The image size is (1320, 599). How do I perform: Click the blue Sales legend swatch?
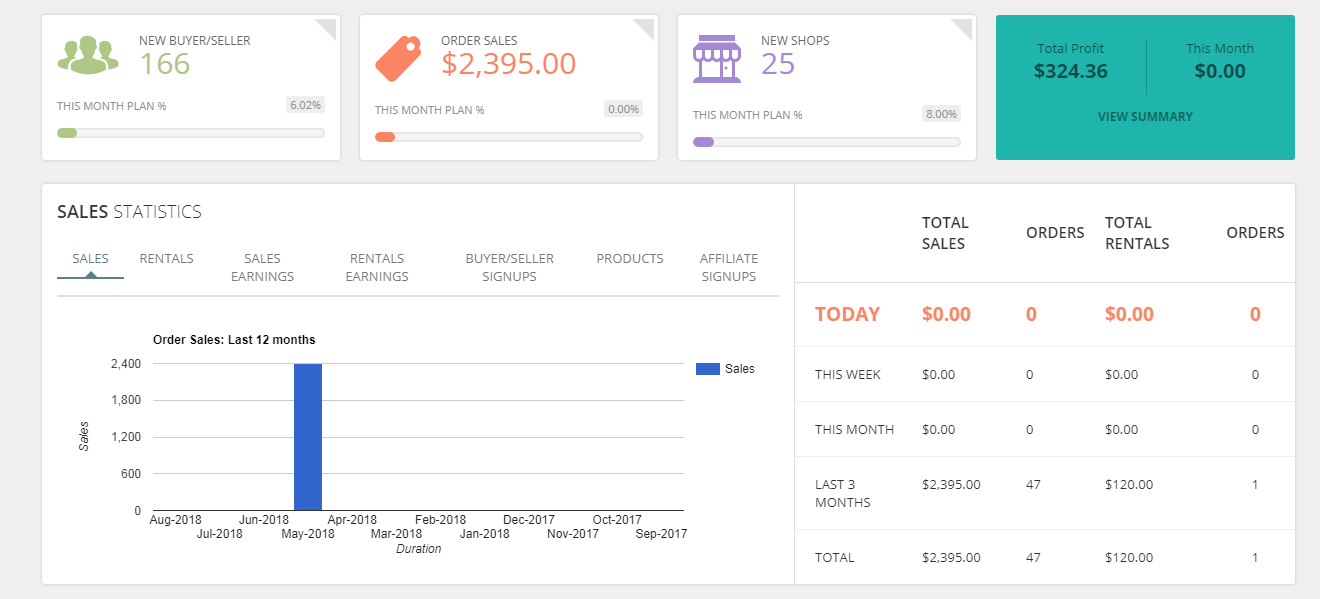coord(708,369)
